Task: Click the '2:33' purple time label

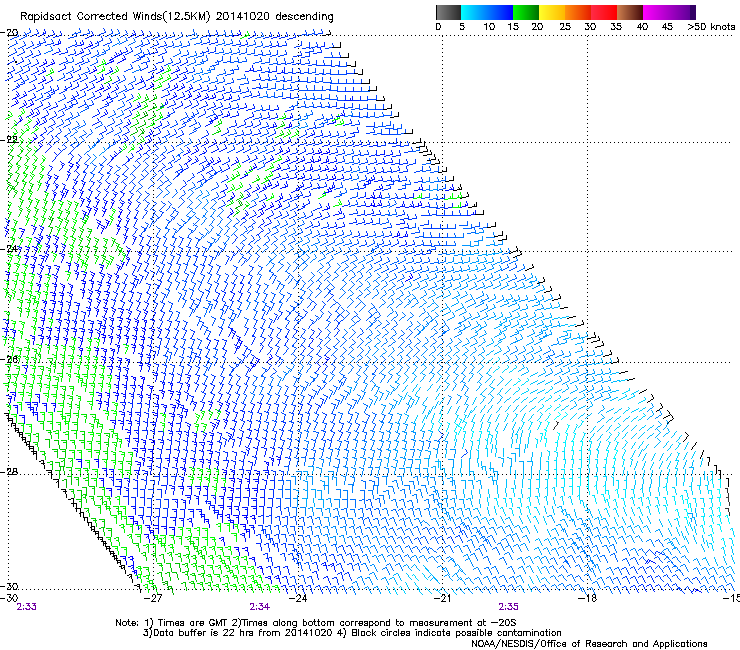Action: [26, 607]
